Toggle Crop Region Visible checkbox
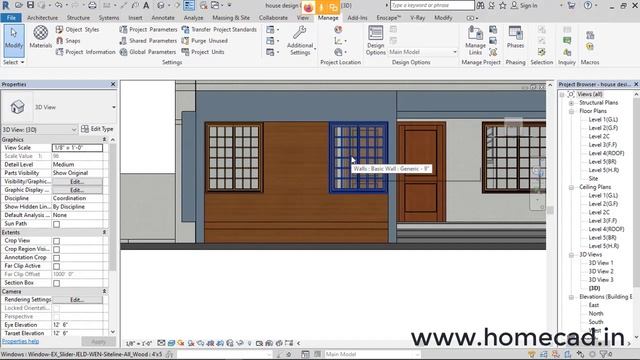 point(56,249)
